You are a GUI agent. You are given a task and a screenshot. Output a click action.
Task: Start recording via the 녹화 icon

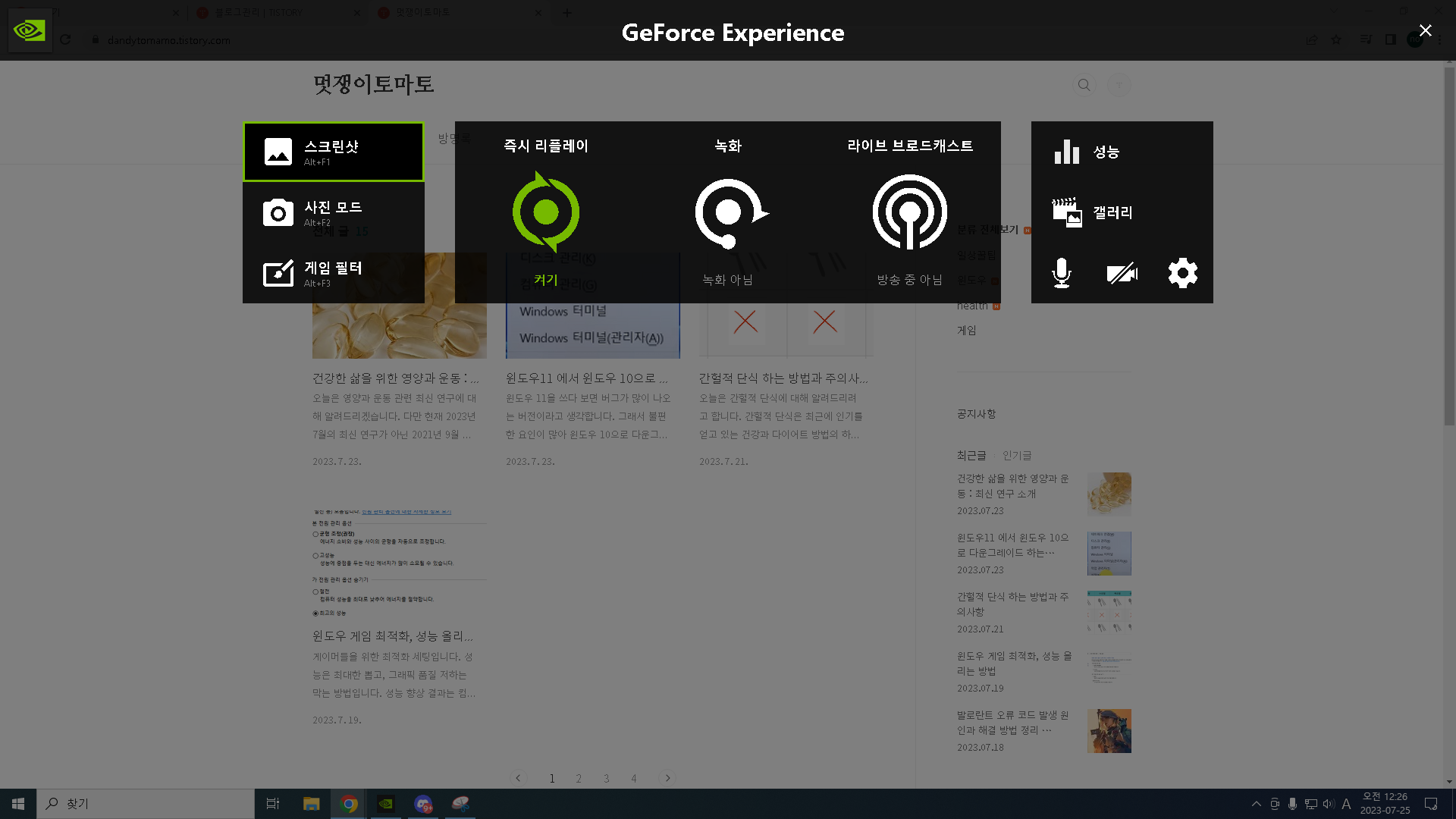[x=731, y=213]
